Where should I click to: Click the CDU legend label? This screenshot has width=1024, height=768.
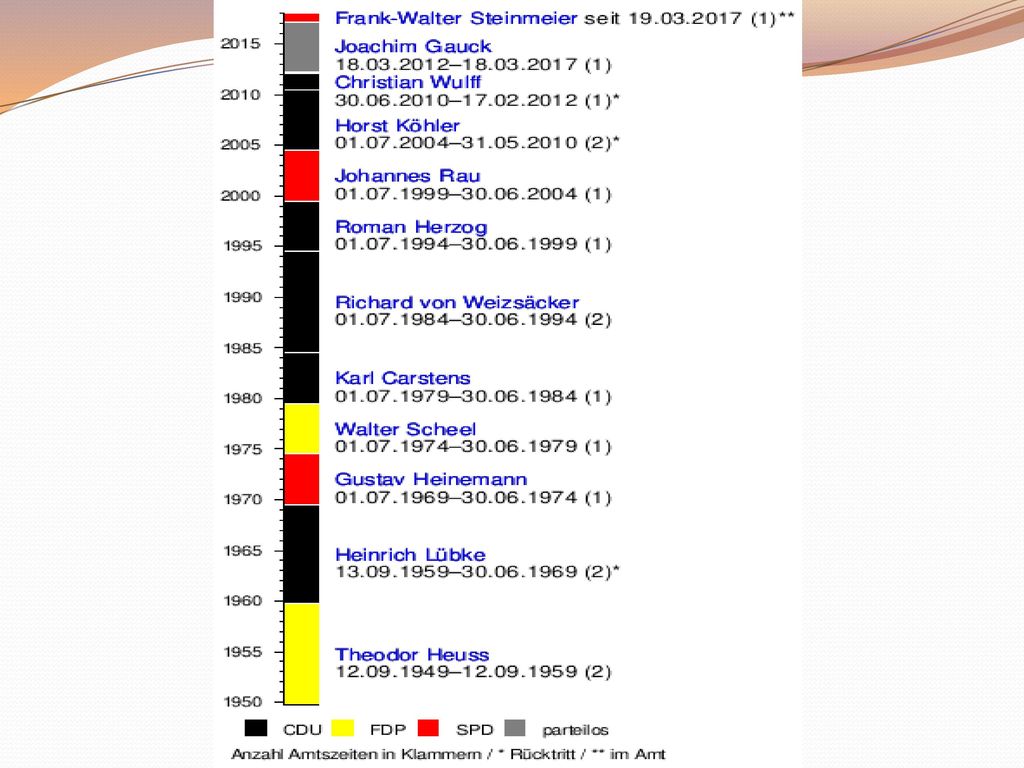[x=302, y=730]
